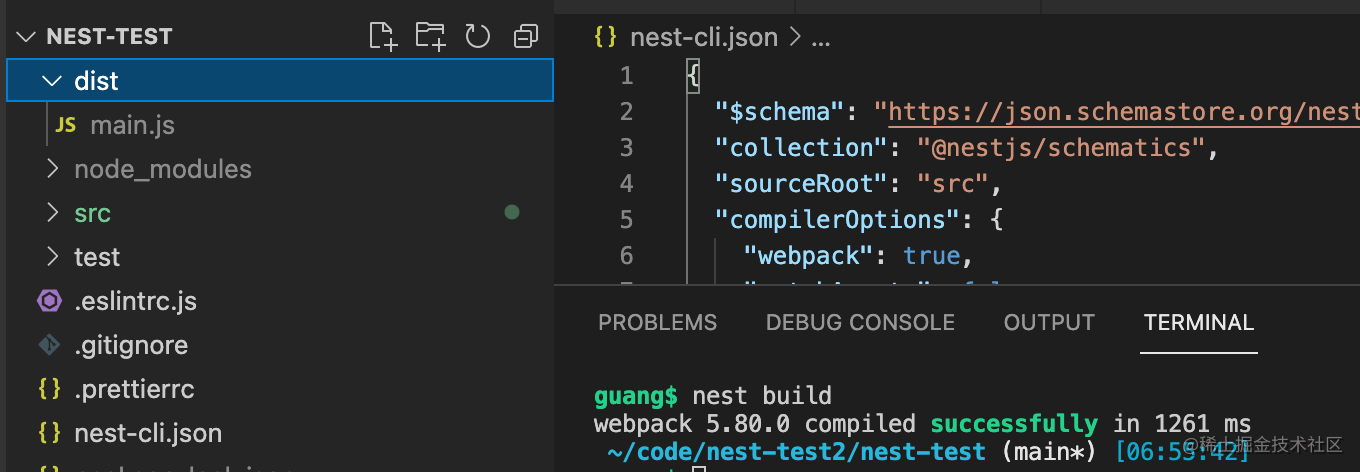Switch to the PROBLEMS tab

point(657,323)
